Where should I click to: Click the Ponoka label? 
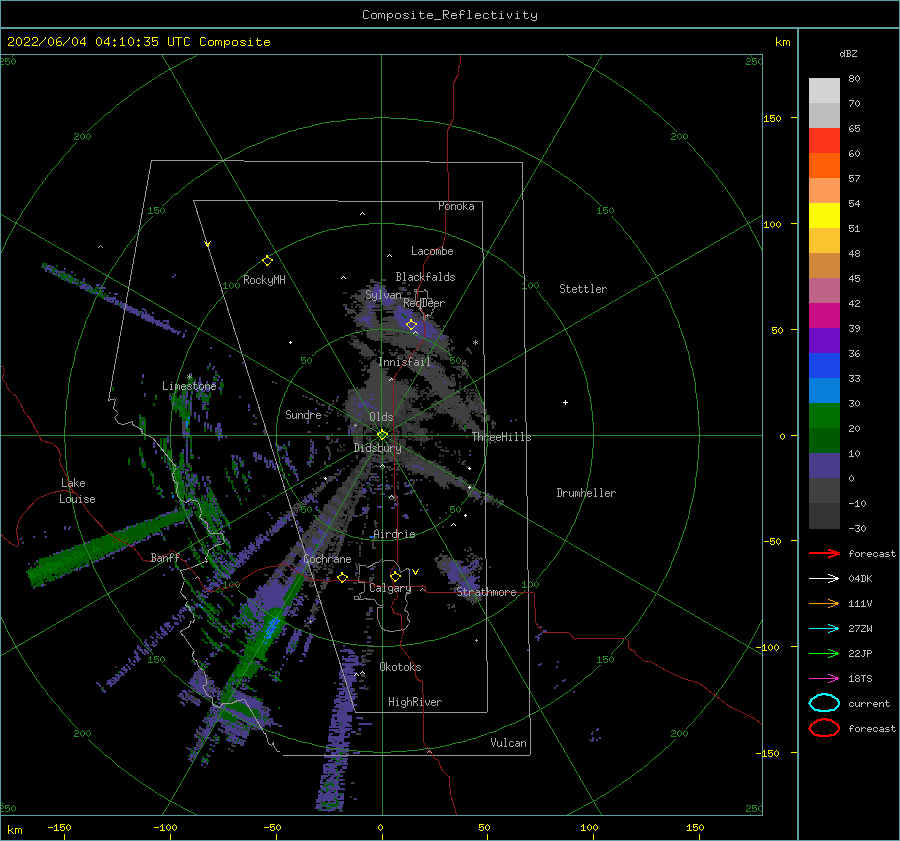click(456, 206)
